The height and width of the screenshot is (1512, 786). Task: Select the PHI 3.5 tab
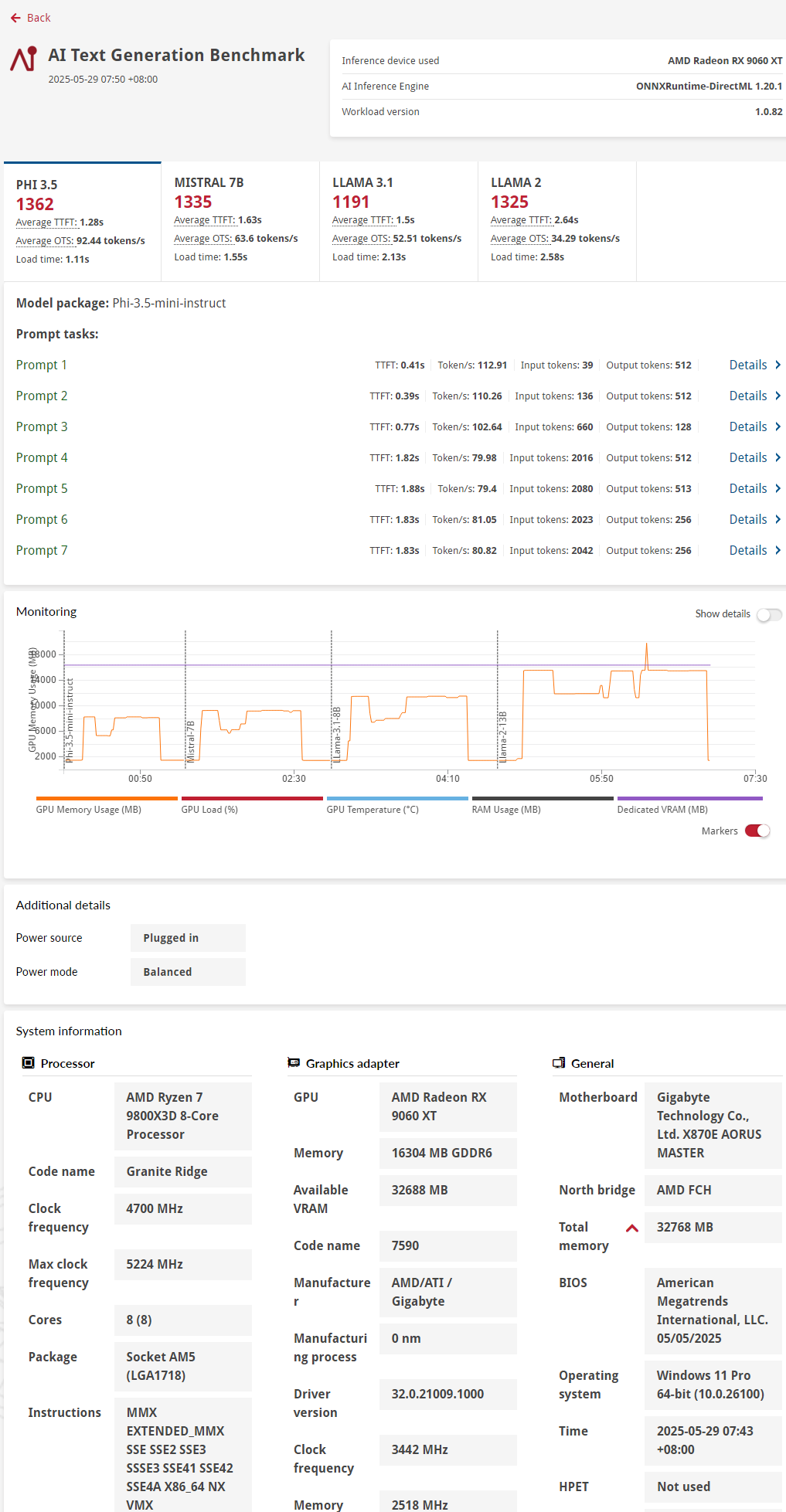click(83, 222)
